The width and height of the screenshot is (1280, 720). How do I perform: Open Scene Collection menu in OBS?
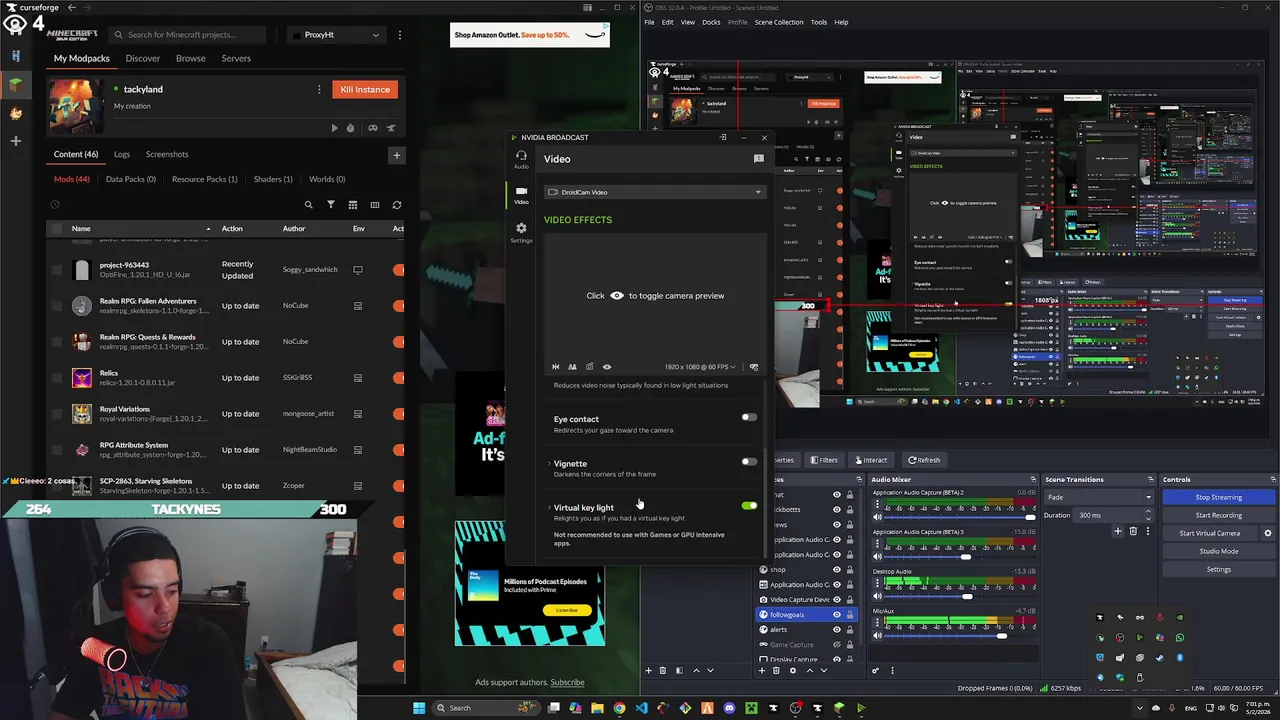coord(779,22)
